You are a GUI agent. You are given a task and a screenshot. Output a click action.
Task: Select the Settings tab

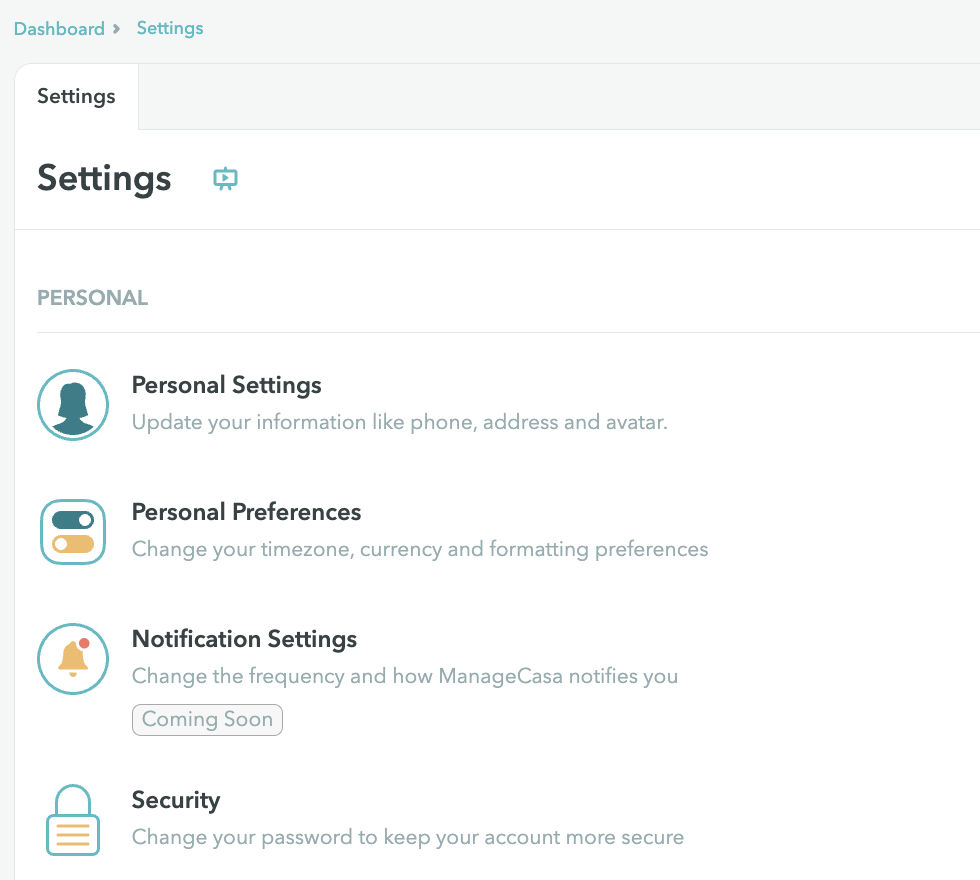pos(76,97)
